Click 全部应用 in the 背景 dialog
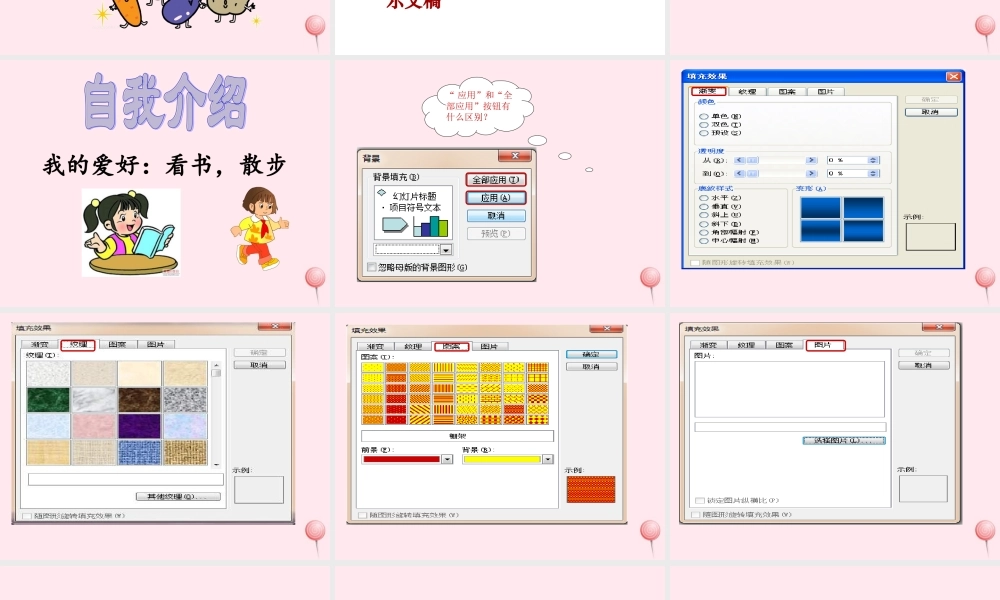The height and width of the screenshot is (600, 1000). pyautogui.click(x=496, y=180)
